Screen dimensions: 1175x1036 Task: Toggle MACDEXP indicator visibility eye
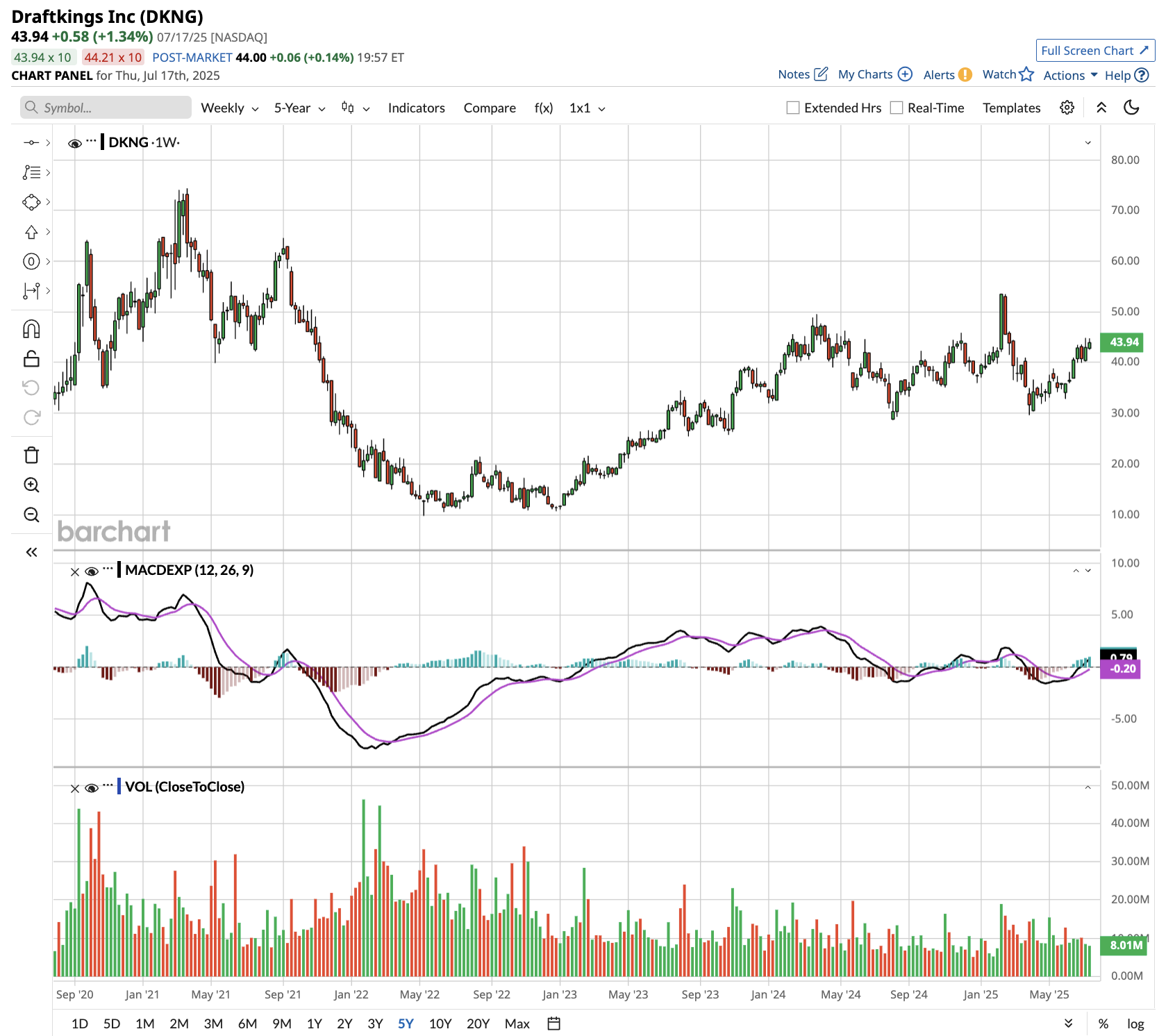pyautogui.click(x=91, y=572)
